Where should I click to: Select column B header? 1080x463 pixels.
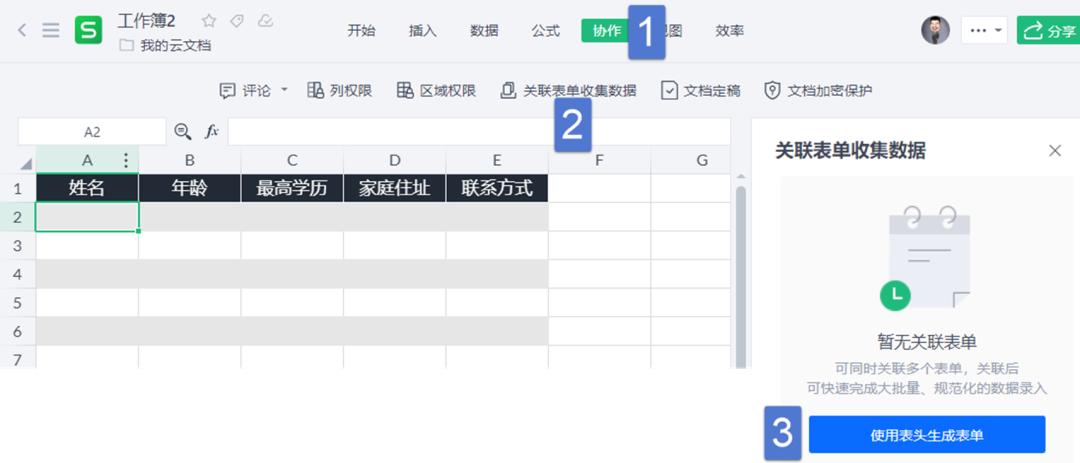pos(189,160)
